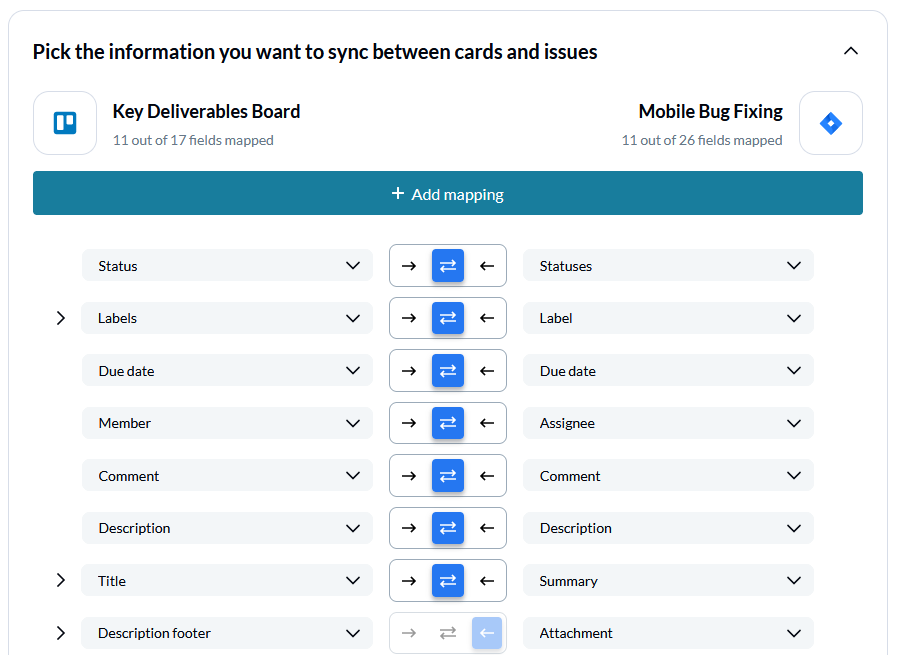
Task: Click '11 out of 26 fields mapped' text
Action: point(702,140)
